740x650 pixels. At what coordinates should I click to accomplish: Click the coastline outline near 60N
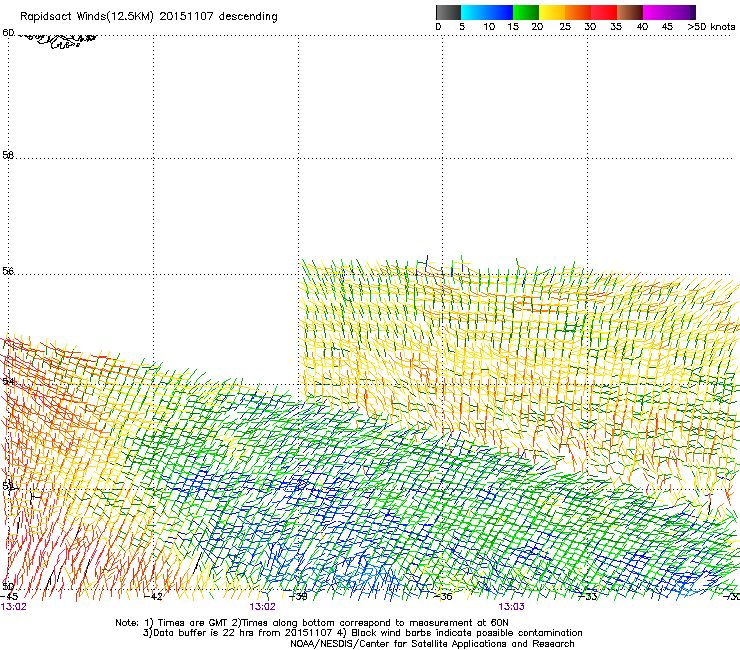[x=59, y=41]
